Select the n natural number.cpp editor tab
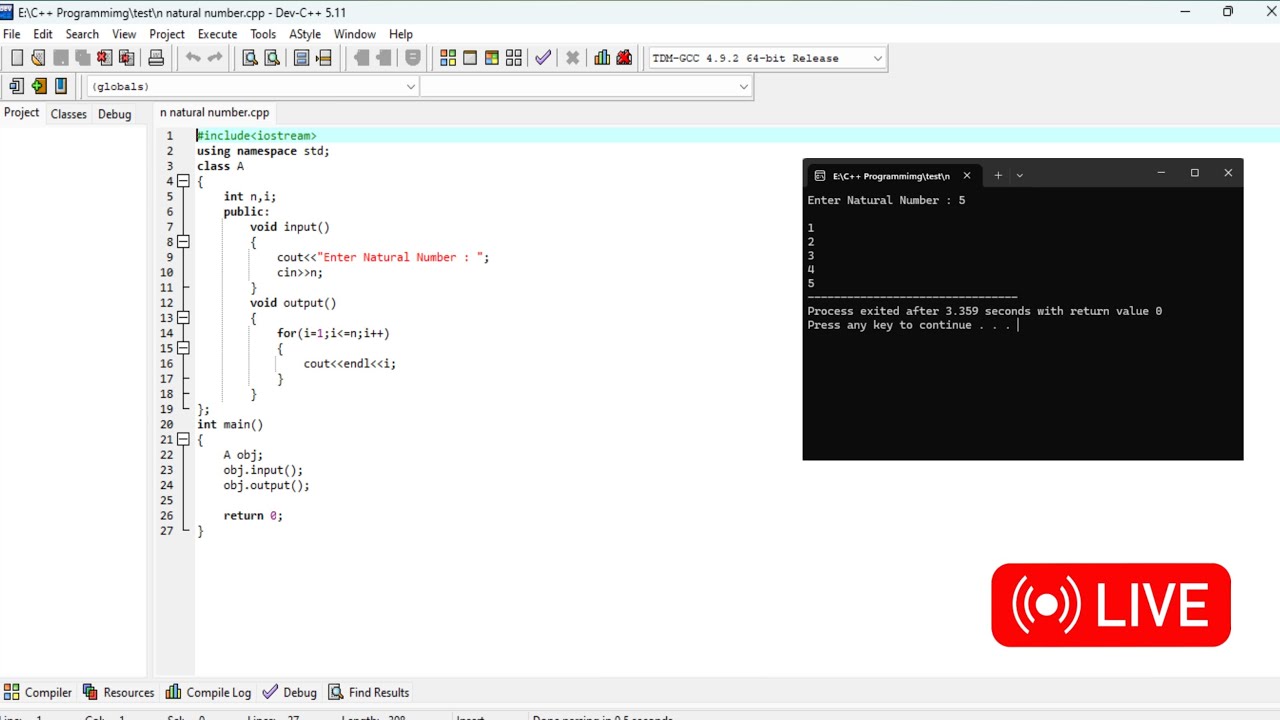The width and height of the screenshot is (1280, 720). (214, 113)
